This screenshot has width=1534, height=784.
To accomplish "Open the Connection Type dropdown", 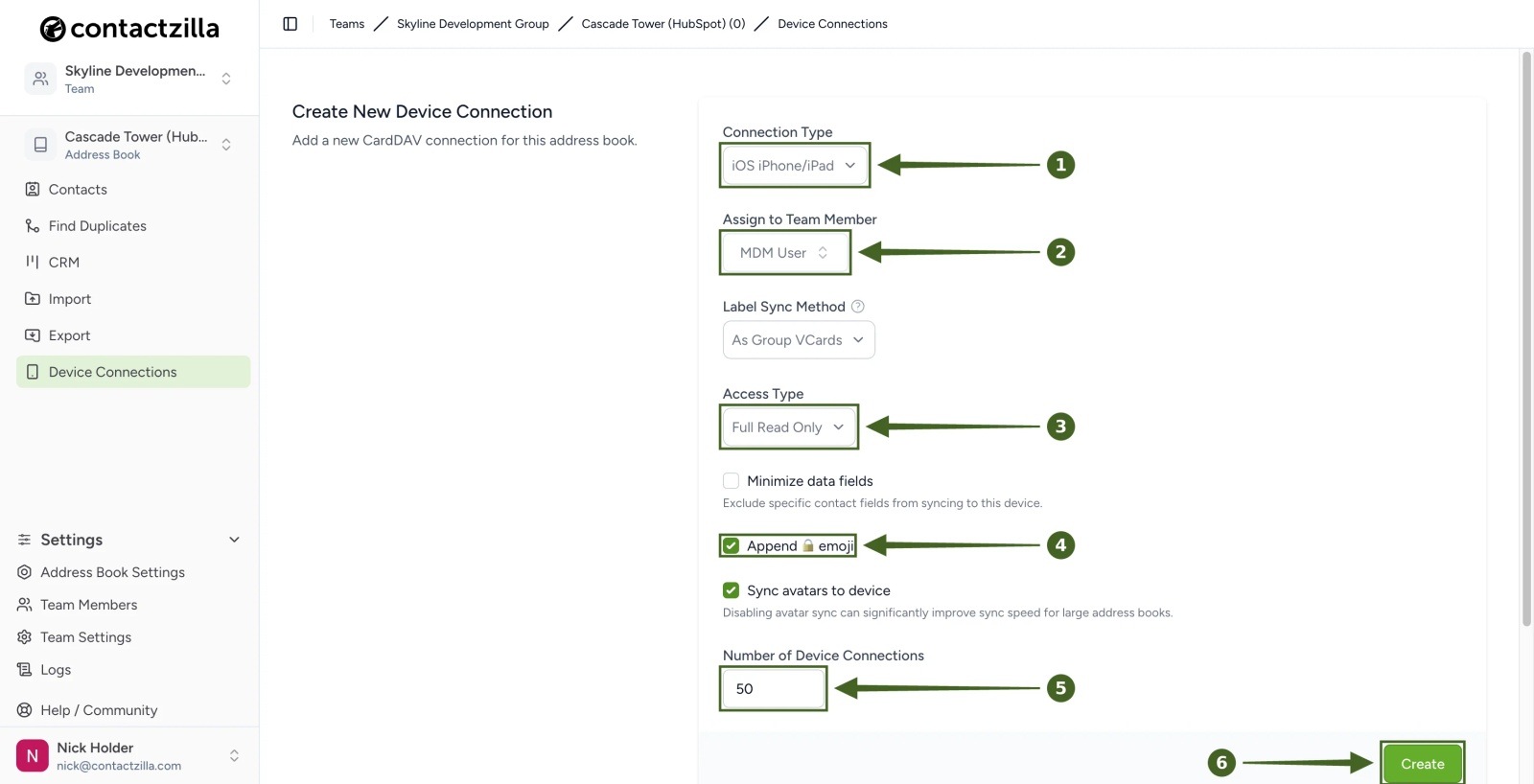I will click(x=795, y=166).
